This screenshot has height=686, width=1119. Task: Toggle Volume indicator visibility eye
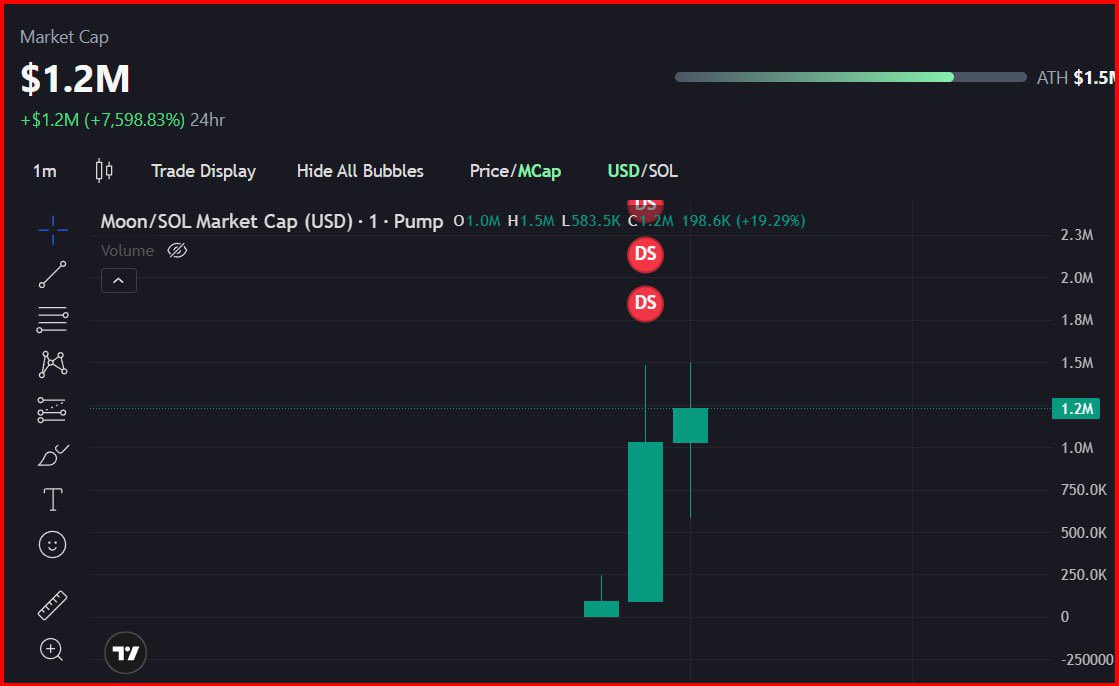click(x=177, y=250)
